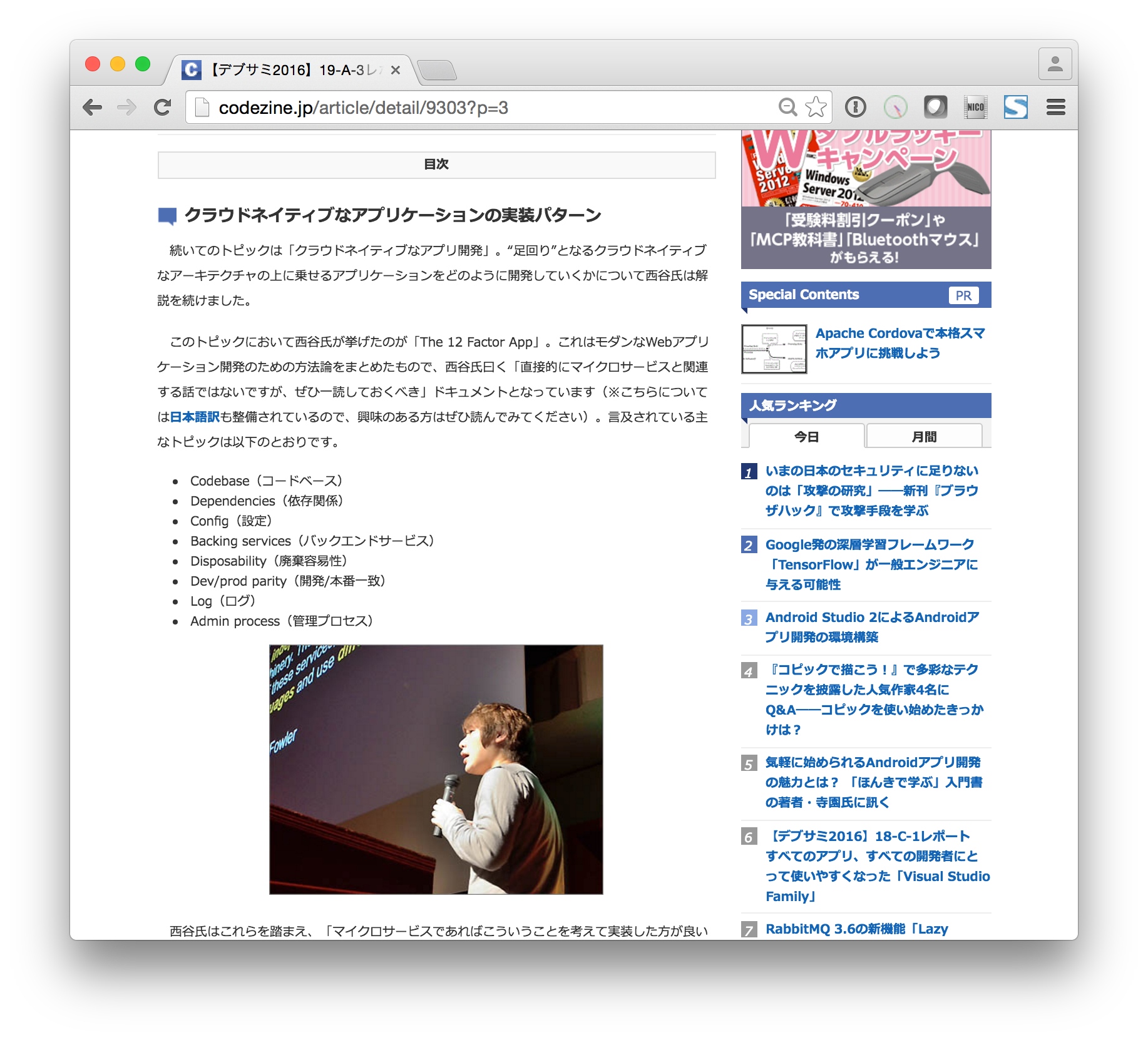The width and height of the screenshot is (1148, 1040).
Task: Click the page document icon in the address bar
Action: point(200,106)
